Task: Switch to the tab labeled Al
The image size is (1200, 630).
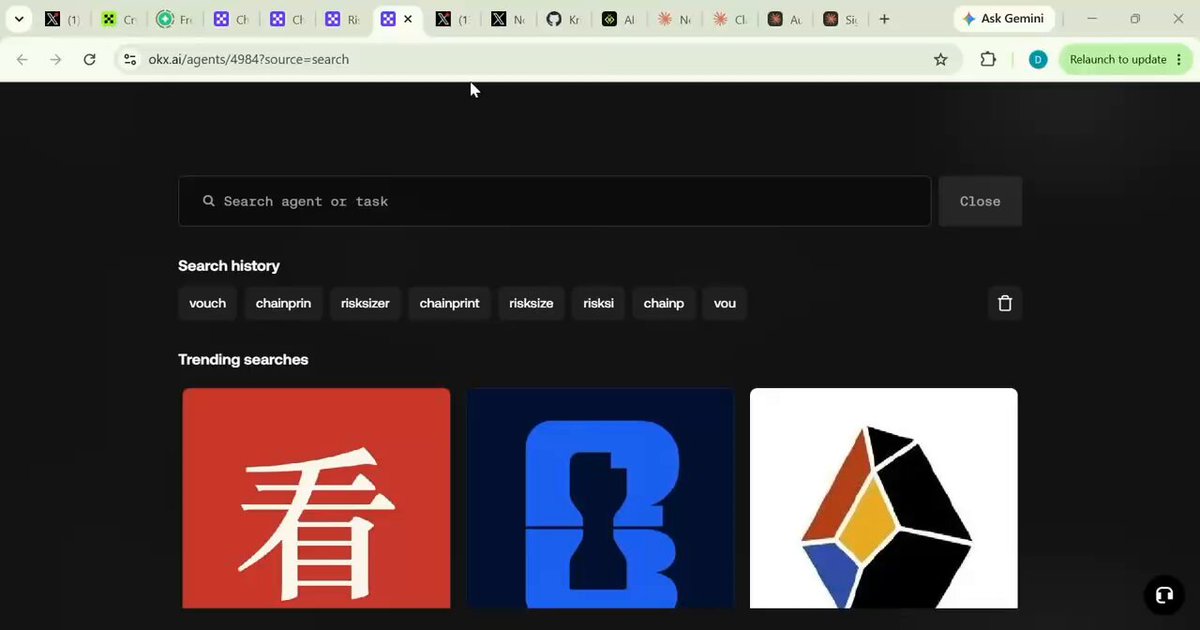Action: tap(618, 19)
